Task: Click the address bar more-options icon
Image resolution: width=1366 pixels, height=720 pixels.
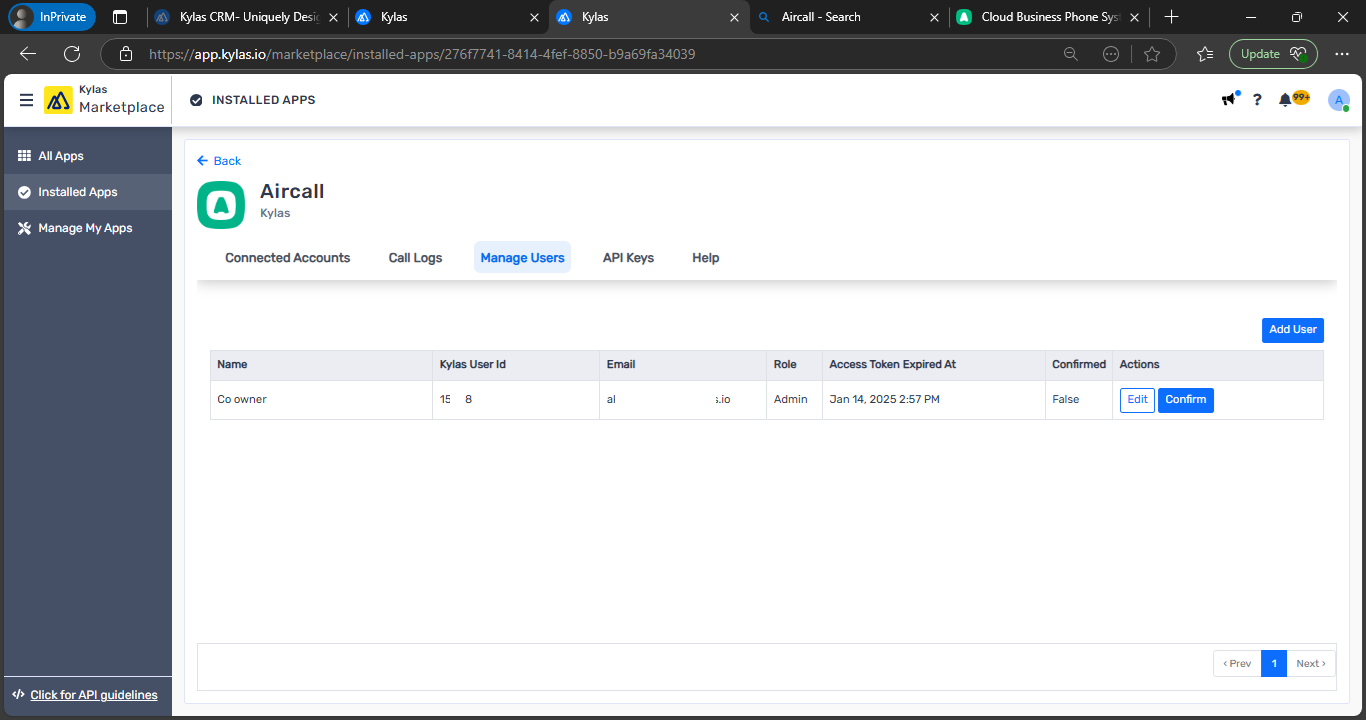Action: point(1111,54)
